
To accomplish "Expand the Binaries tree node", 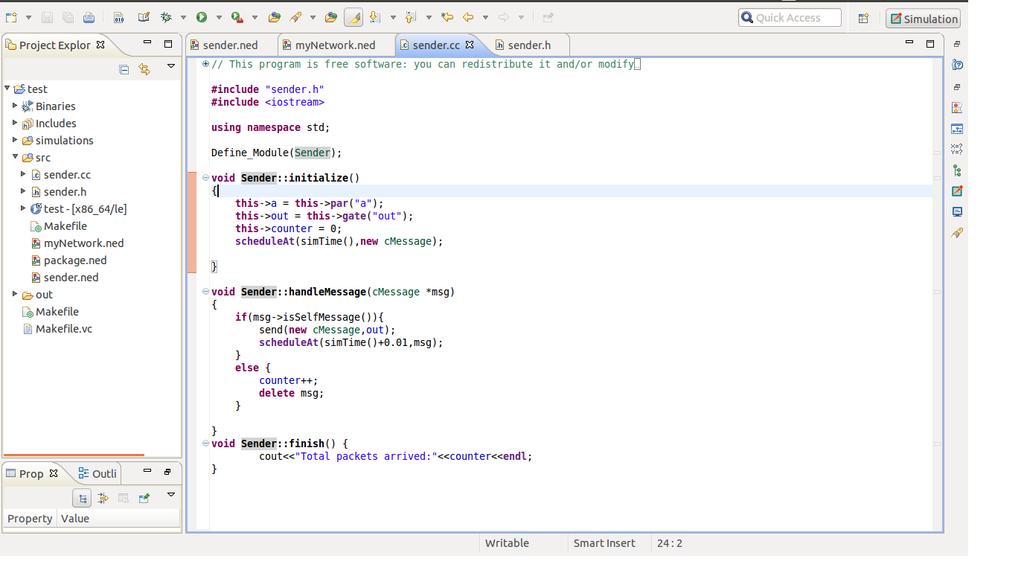I will click(15, 105).
